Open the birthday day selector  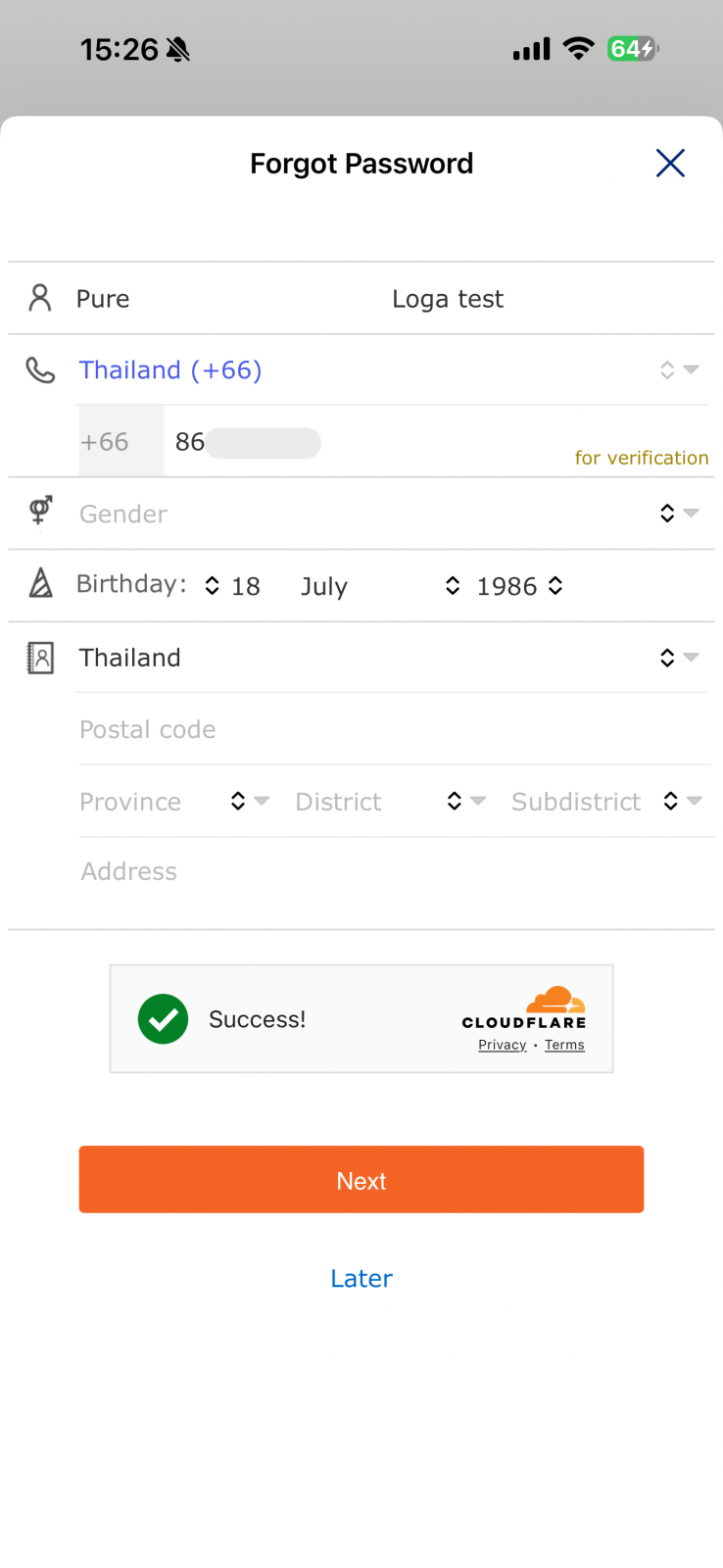[x=233, y=586]
